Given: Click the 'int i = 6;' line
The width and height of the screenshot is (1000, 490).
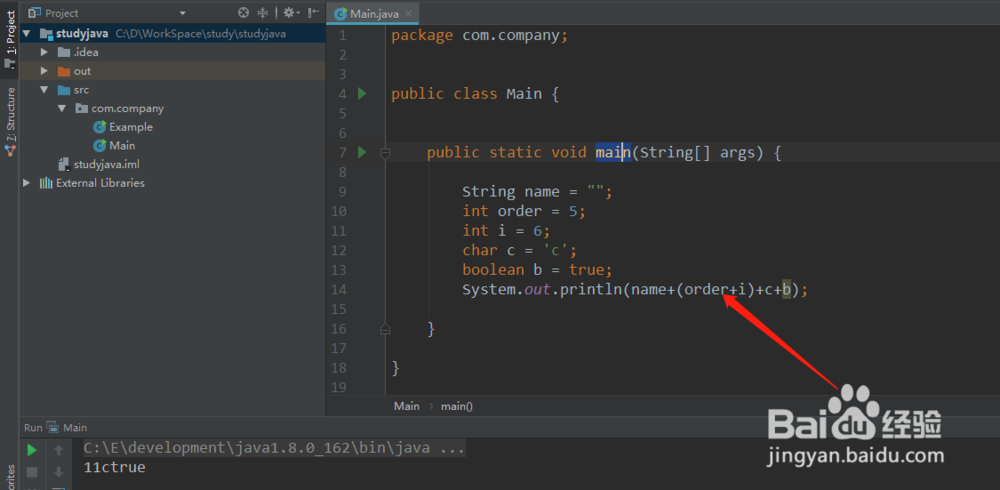Looking at the screenshot, I should coord(506,231).
